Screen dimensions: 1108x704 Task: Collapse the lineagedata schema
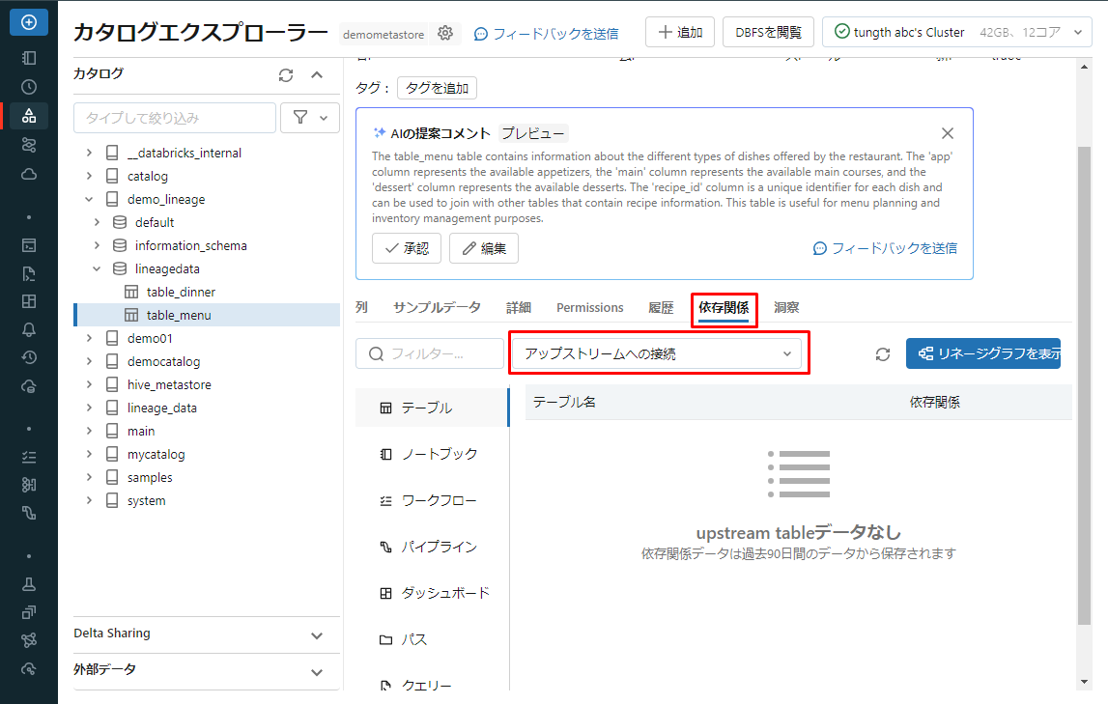coord(97,269)
